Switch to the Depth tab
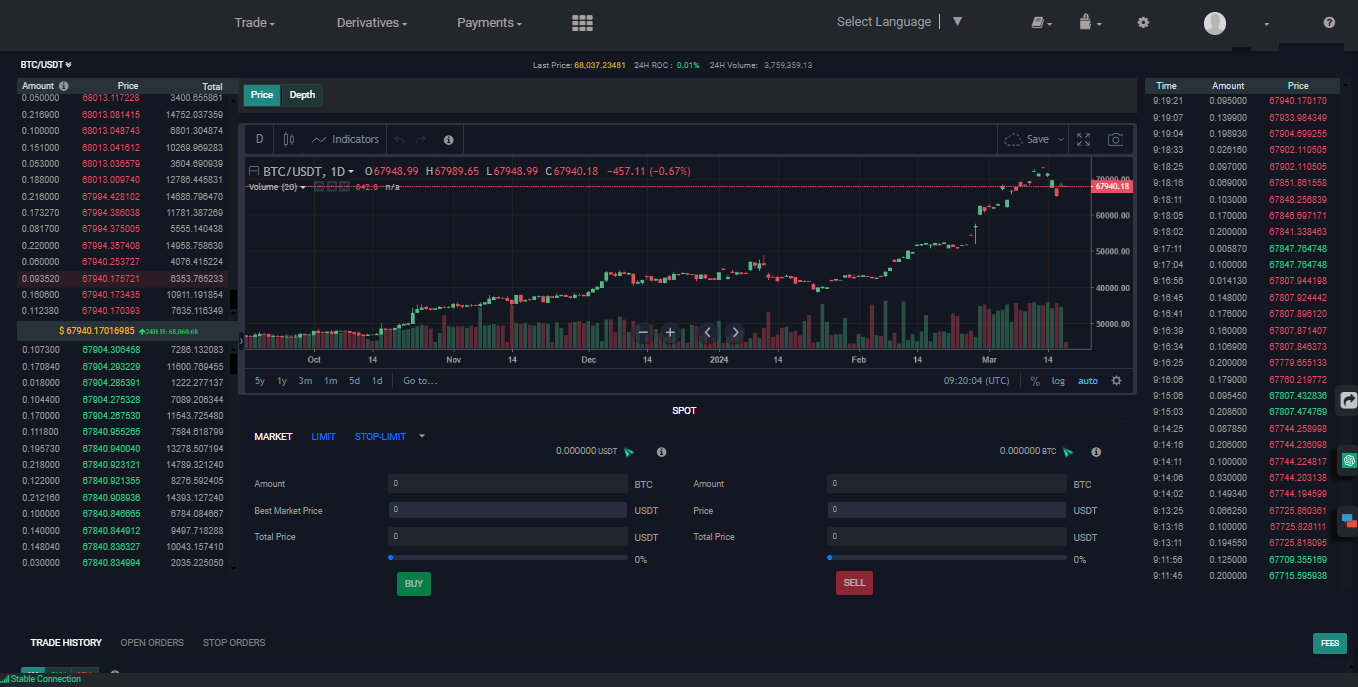Viewport: 1358px width, 687px height. (302, 94)
